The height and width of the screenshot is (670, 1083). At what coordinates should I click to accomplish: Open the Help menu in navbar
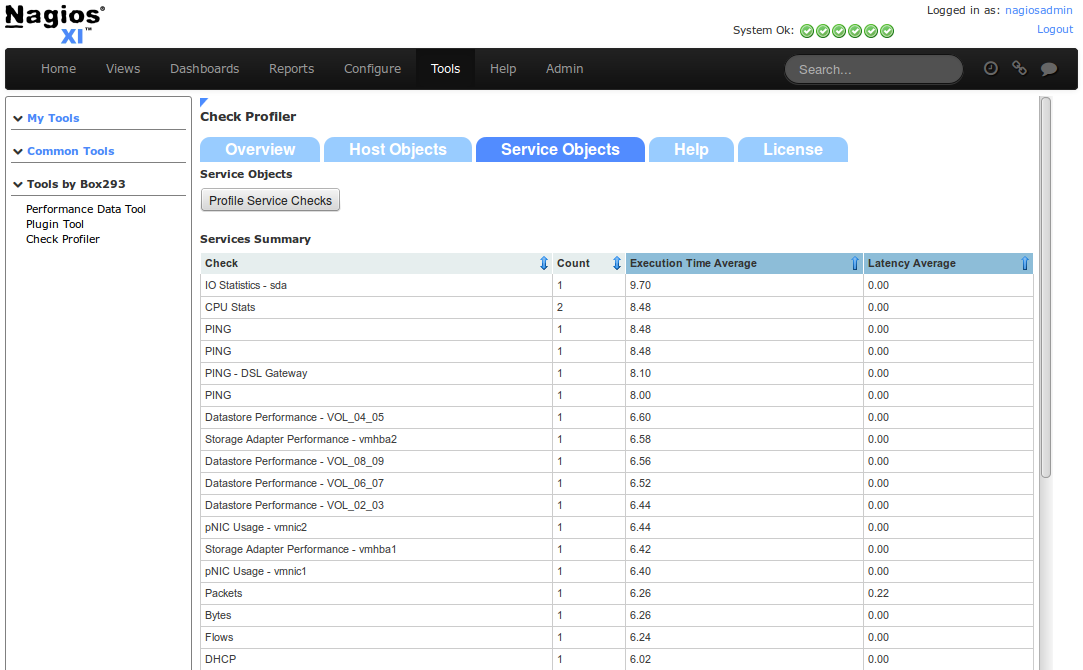[x=503, y=68]
